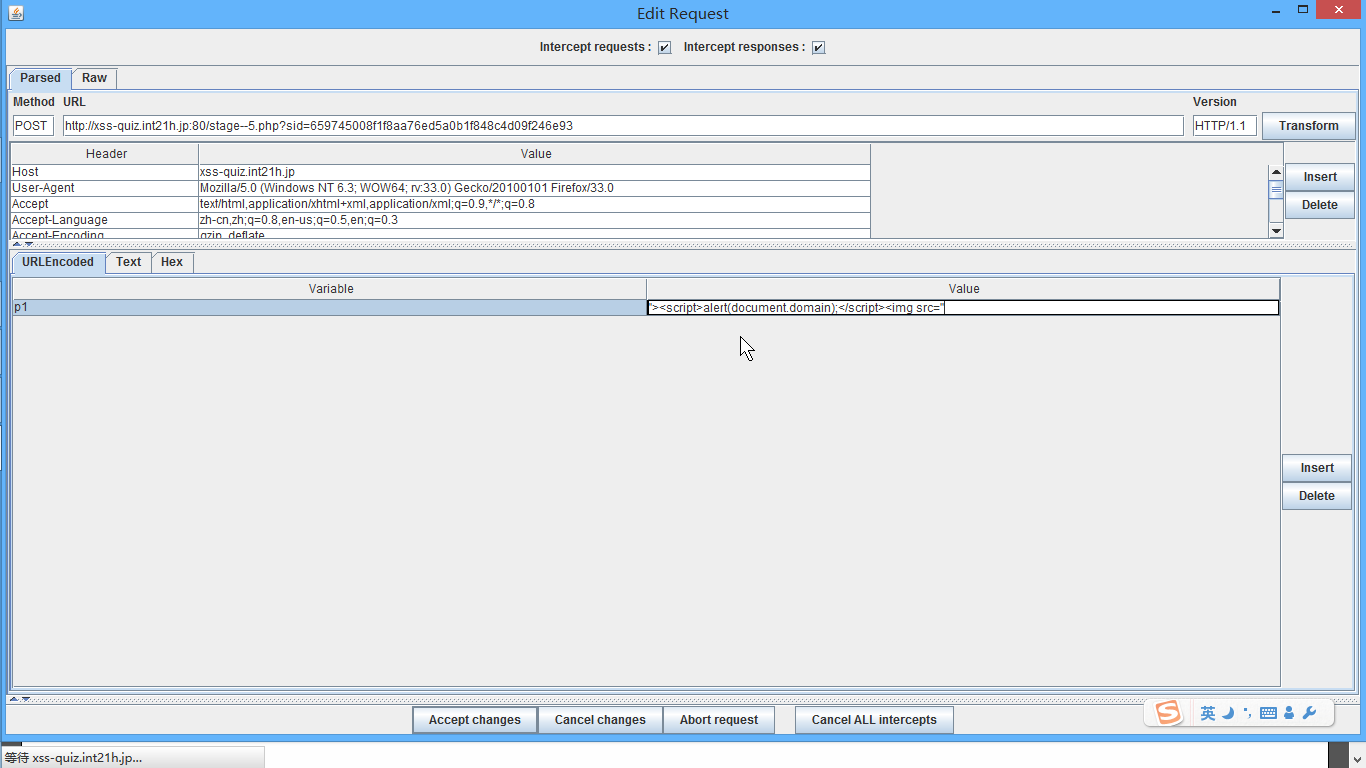1366x768 pixels.
Task: Toggle the IME moon half-width icon
Action: 1228,713
